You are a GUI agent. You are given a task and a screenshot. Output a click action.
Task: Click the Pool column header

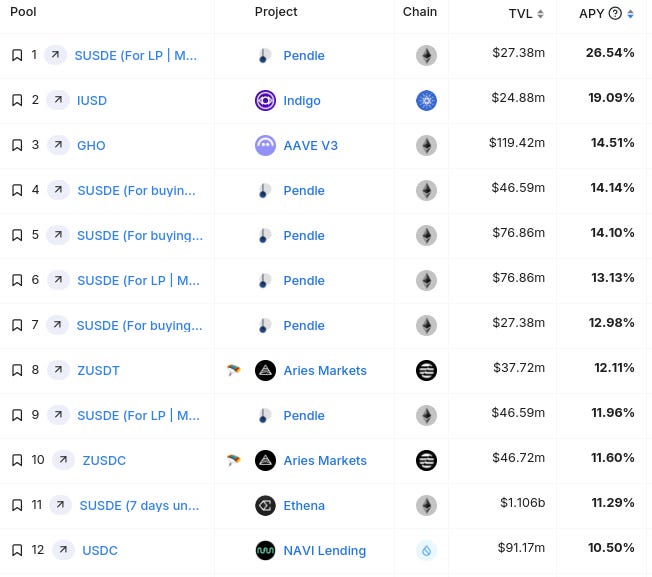pyautogui.click(x=23, y=12)
